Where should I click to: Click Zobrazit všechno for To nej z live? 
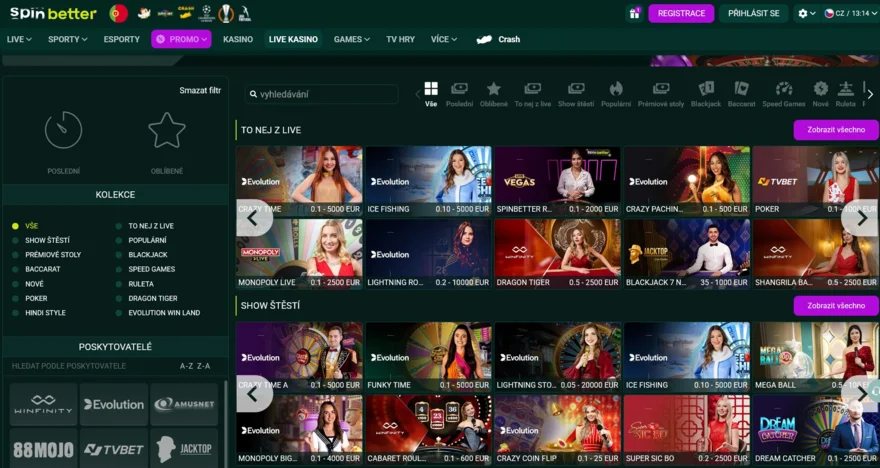(x=836, y=130)
